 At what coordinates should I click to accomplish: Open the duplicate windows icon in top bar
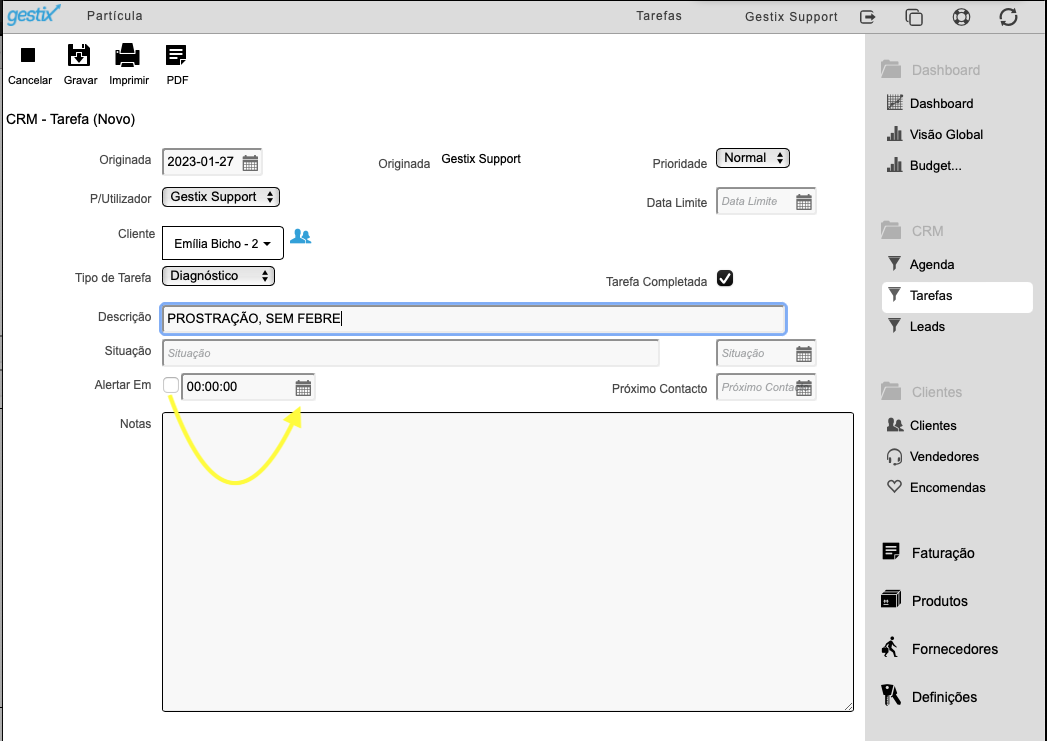[x=913, y=17]
